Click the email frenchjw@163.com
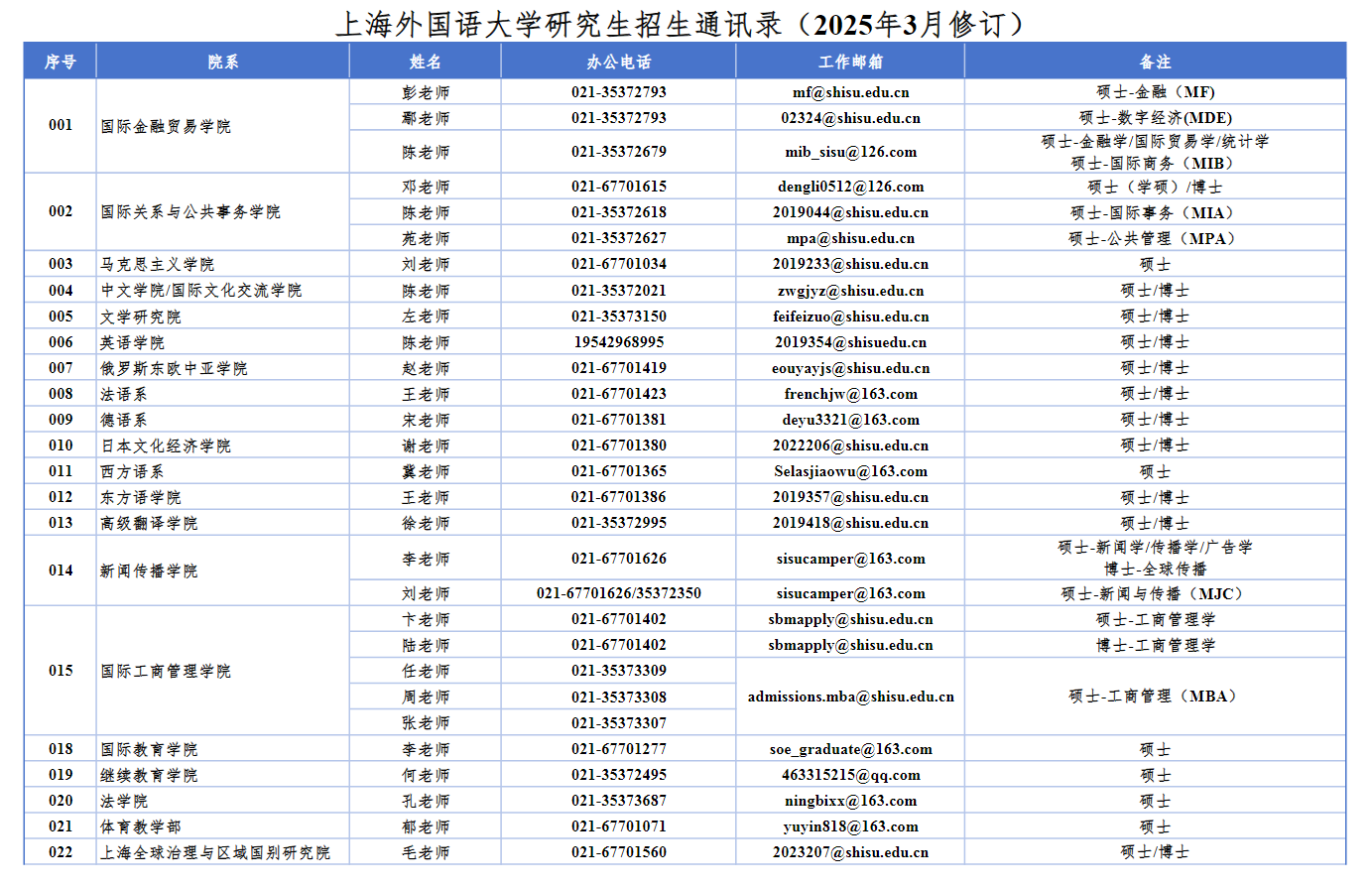Image resolution: width=1372 pixels, height=888 pixels. (850, 394)
